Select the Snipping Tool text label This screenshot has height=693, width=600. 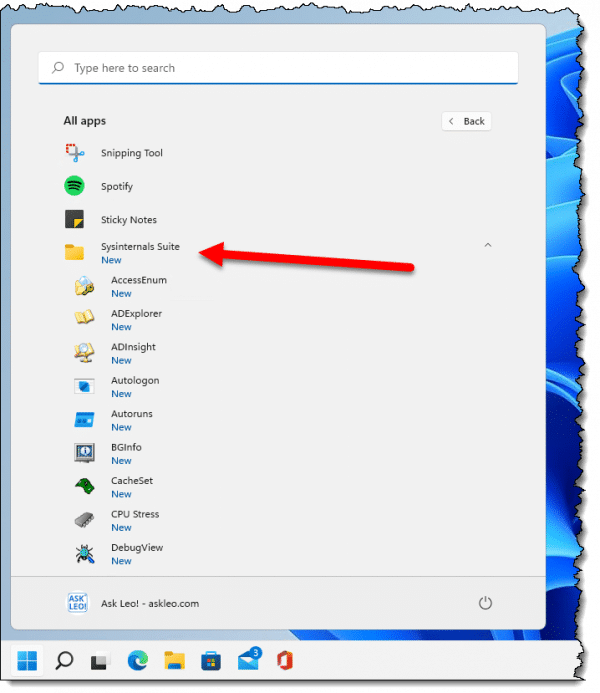tap(132, 153)
